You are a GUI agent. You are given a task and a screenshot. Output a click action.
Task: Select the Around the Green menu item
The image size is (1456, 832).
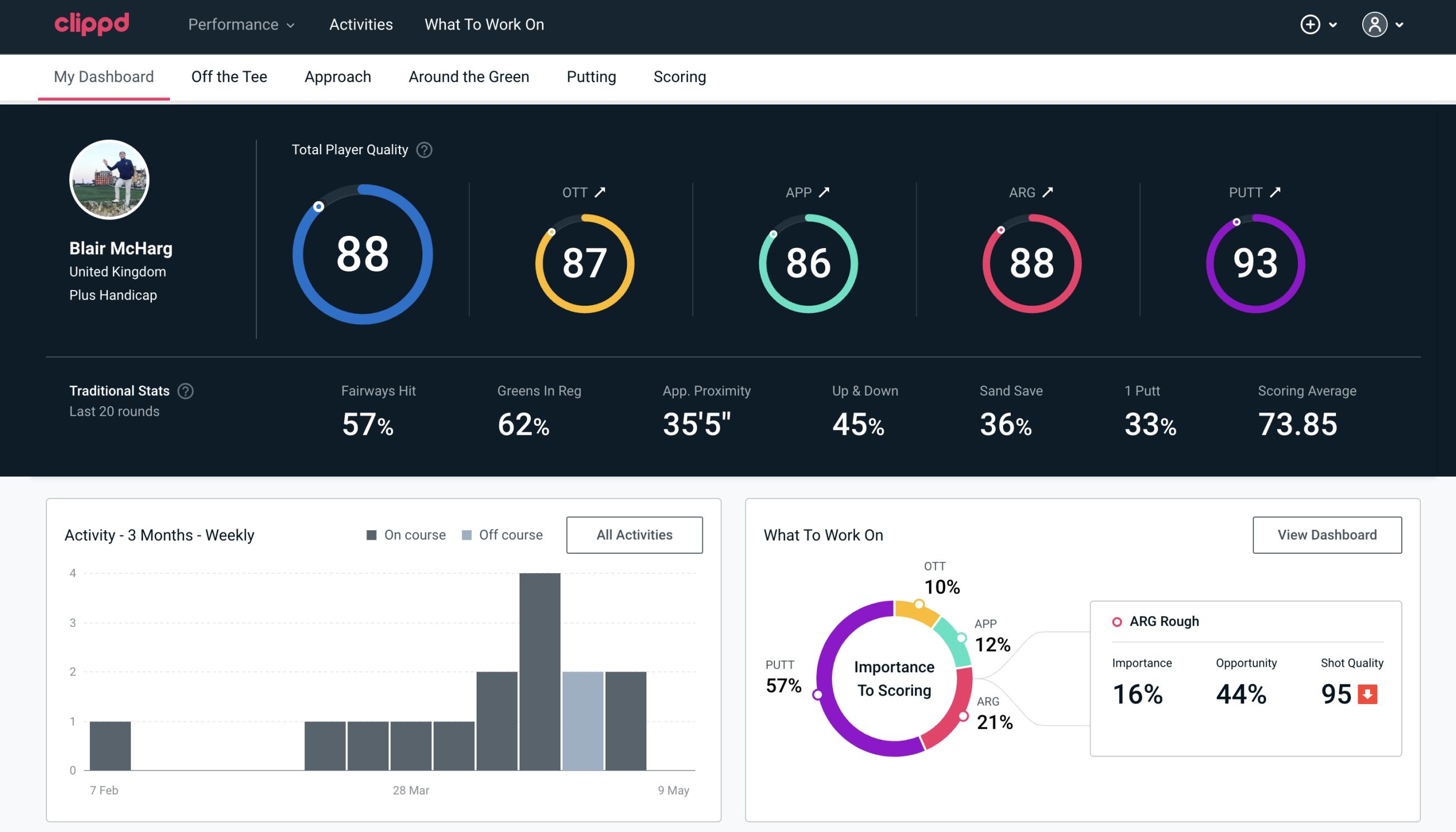tap(468, 76)
